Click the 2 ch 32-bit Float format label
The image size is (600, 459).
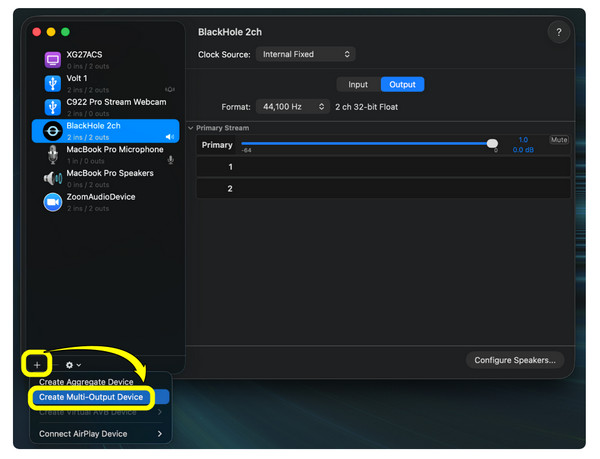[366, 107]
